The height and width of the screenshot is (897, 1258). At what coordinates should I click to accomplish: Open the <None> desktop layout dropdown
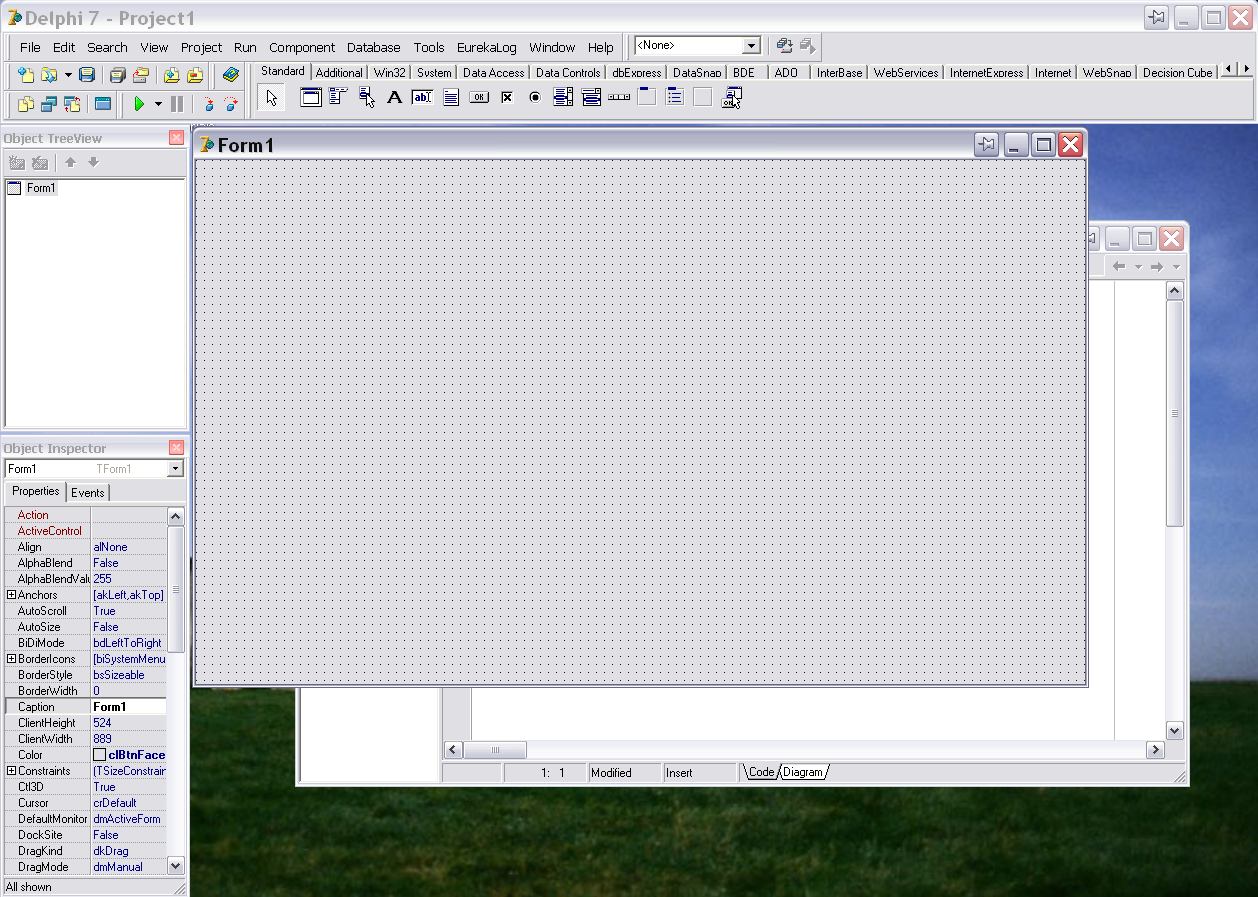pos(751,46)
